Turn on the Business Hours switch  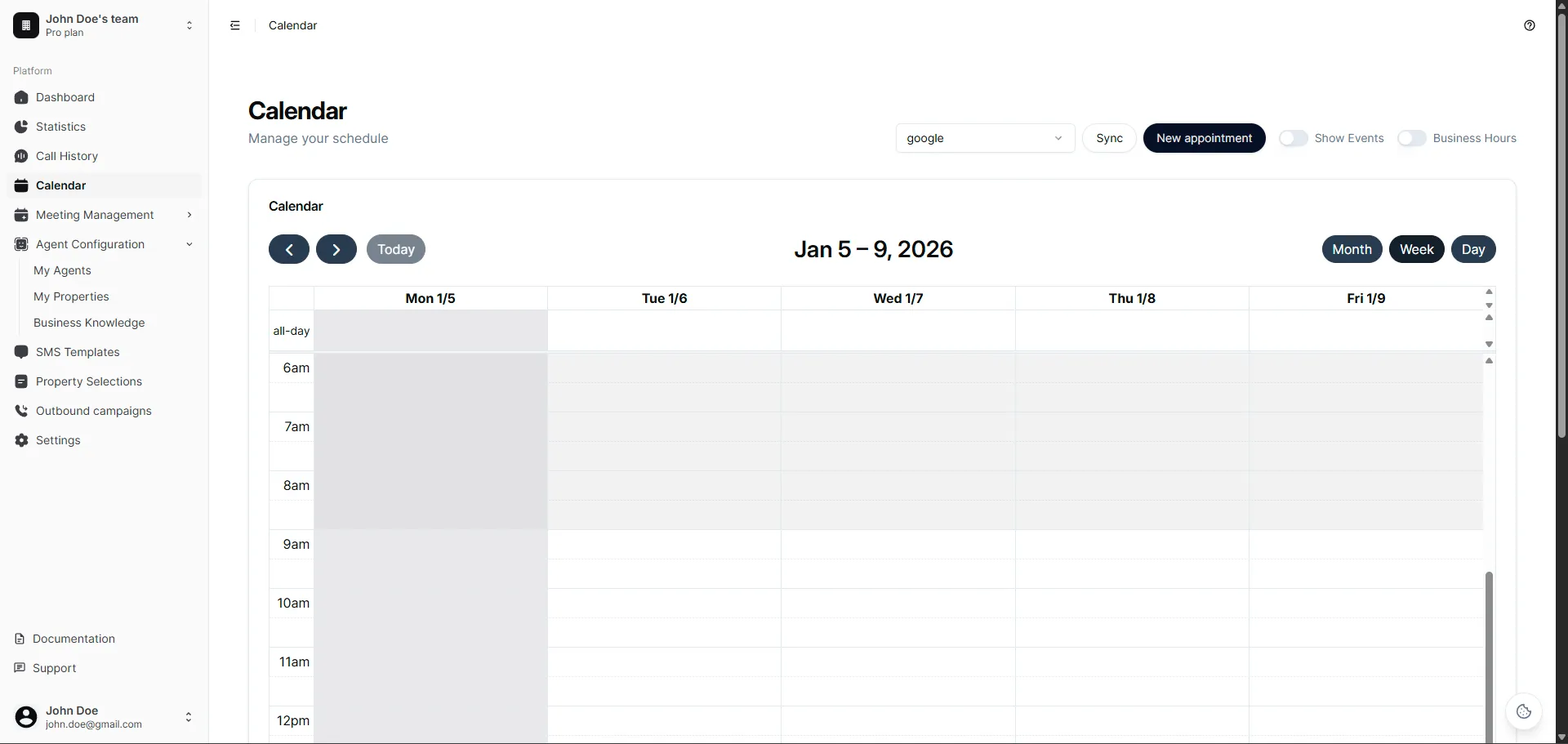pyautogui.click(x=1413, y=138)
